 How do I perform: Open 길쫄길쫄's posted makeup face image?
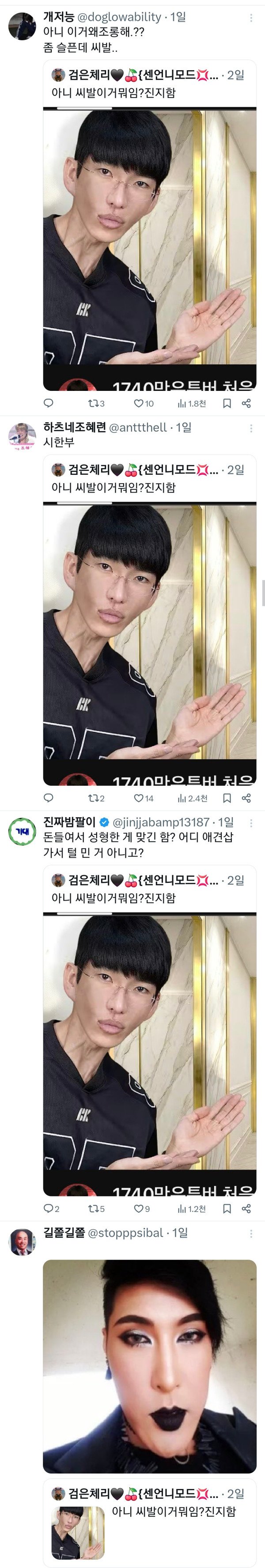[x=150, y=1366]
